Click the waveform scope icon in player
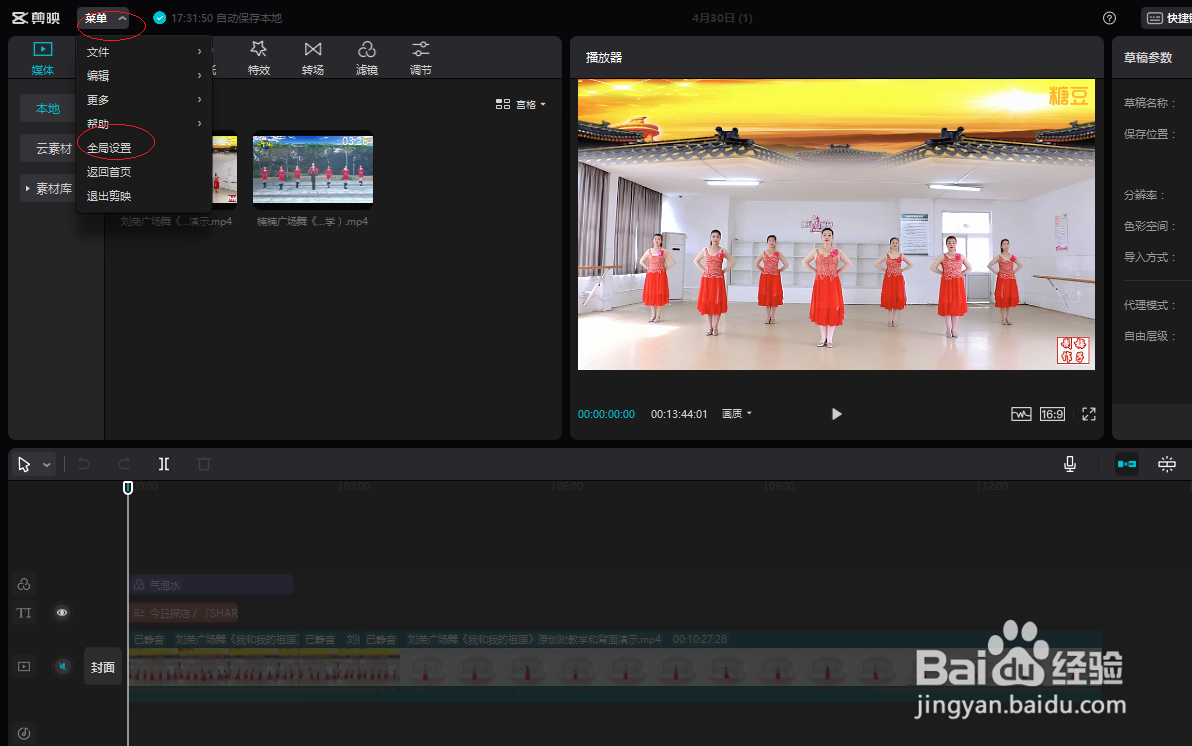The image size is (1192, 746). 1021,414
